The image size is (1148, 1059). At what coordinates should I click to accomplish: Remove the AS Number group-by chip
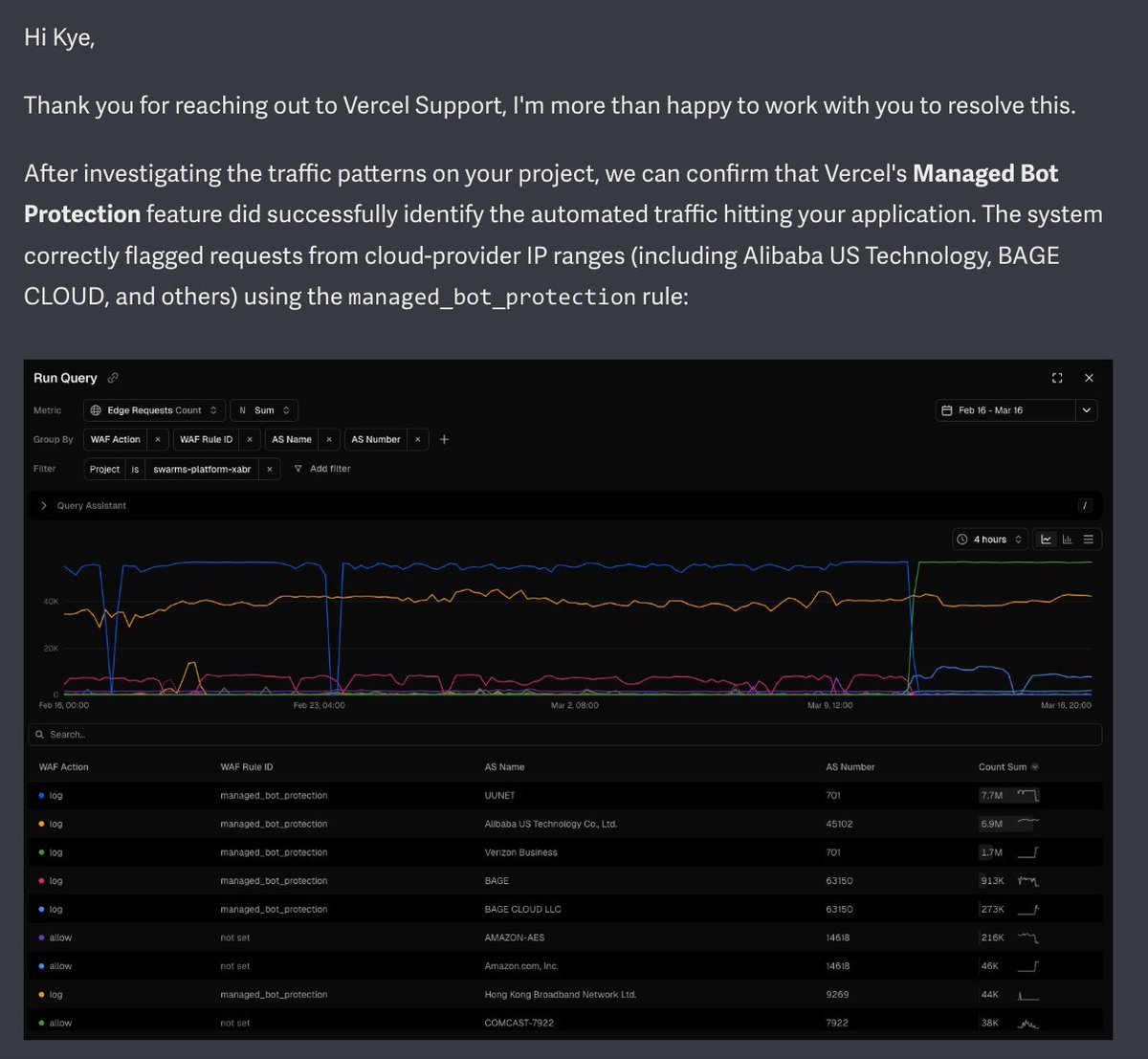coord(418,440)
